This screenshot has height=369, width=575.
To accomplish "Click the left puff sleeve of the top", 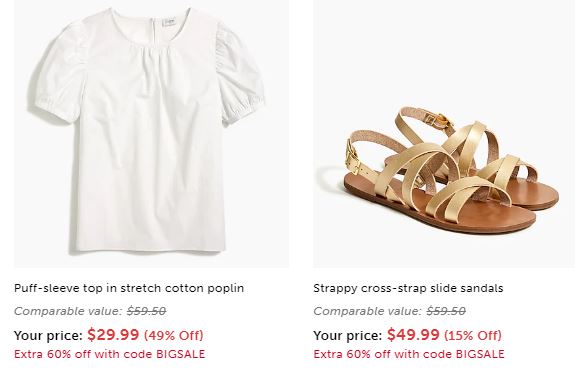I will tap(59, 77).
